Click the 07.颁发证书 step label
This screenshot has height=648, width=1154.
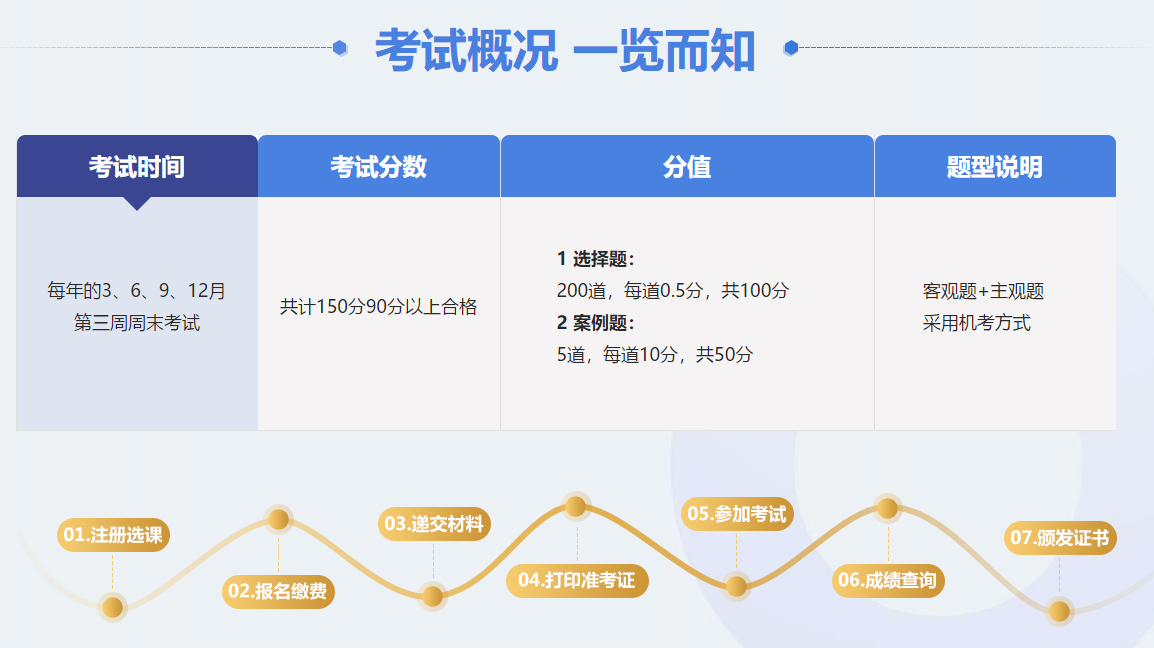coord(1059,538)
